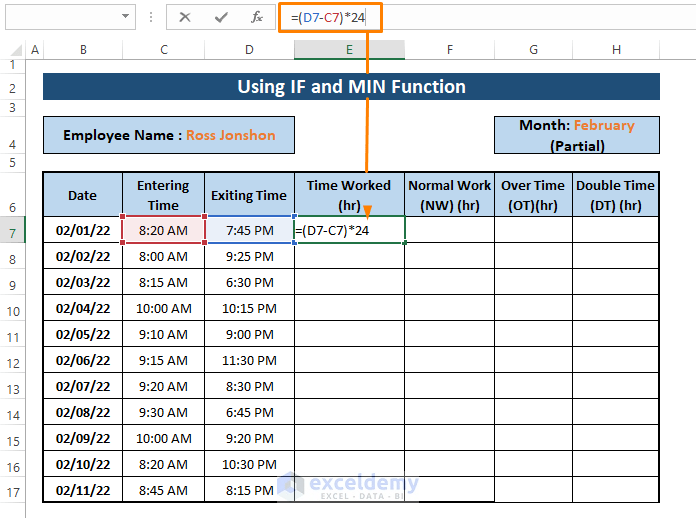Viewport: 696px width, 518px height.
Task: Select entering time 8:00 AM
Action: (163, 256)
